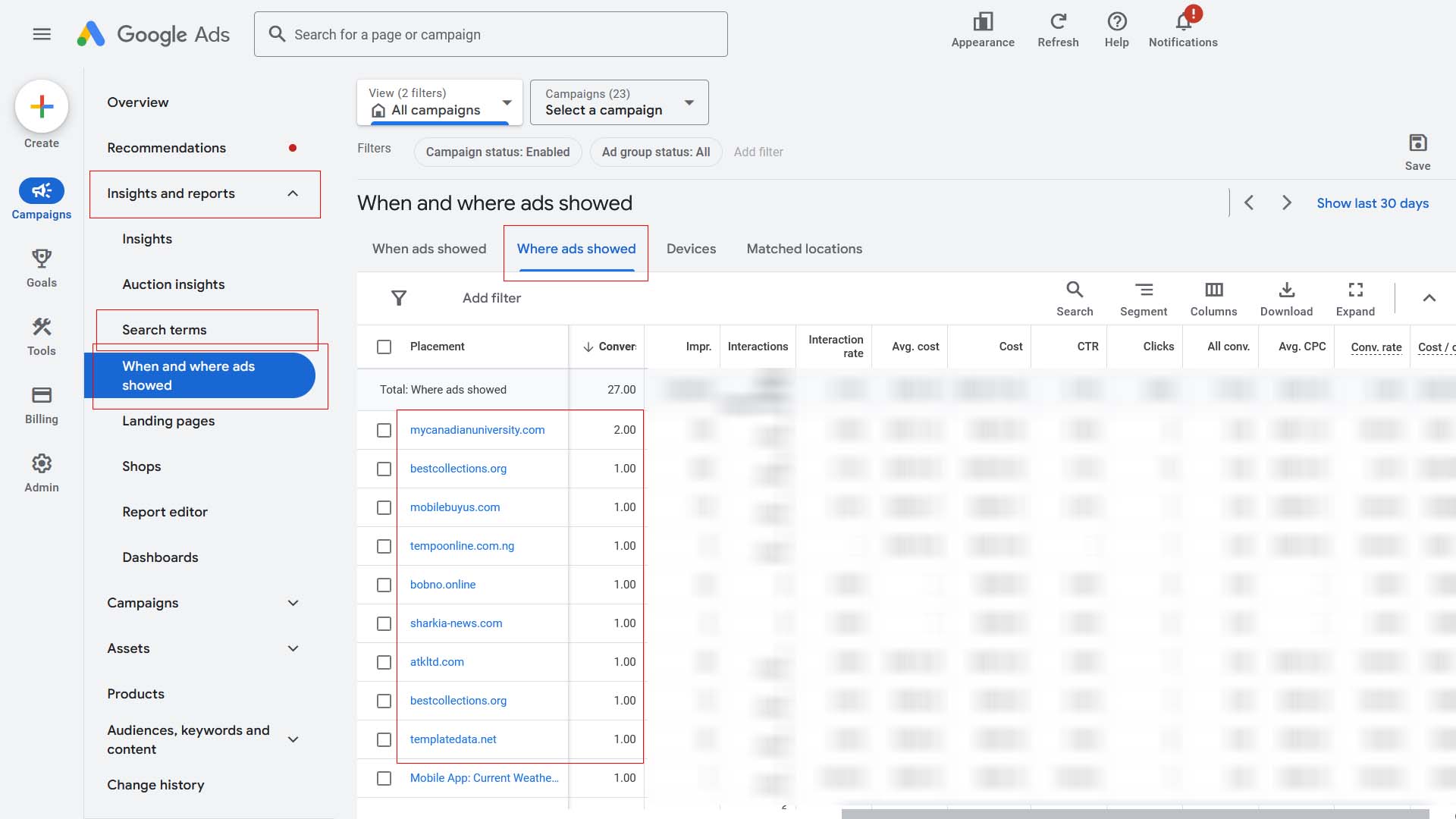1456x819 pixels.
Task: Open Landing pages in sidebar
Action: pos(168,421)
